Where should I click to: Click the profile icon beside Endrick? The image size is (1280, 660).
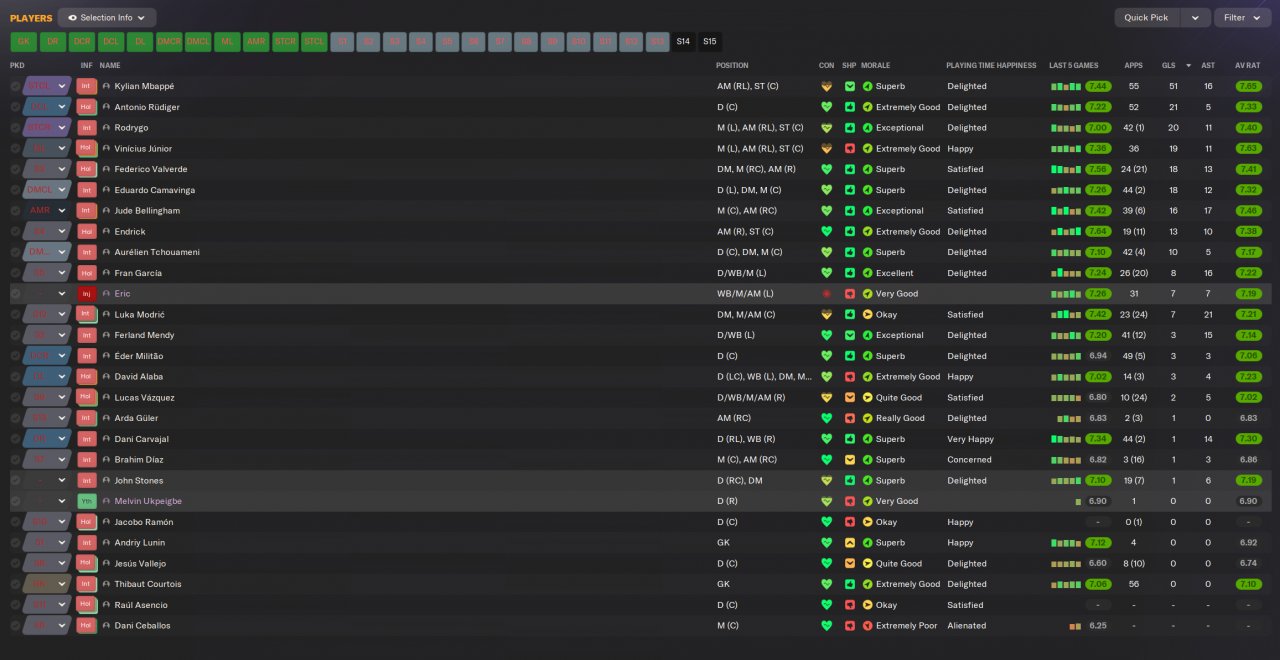[x=106, y=231]
